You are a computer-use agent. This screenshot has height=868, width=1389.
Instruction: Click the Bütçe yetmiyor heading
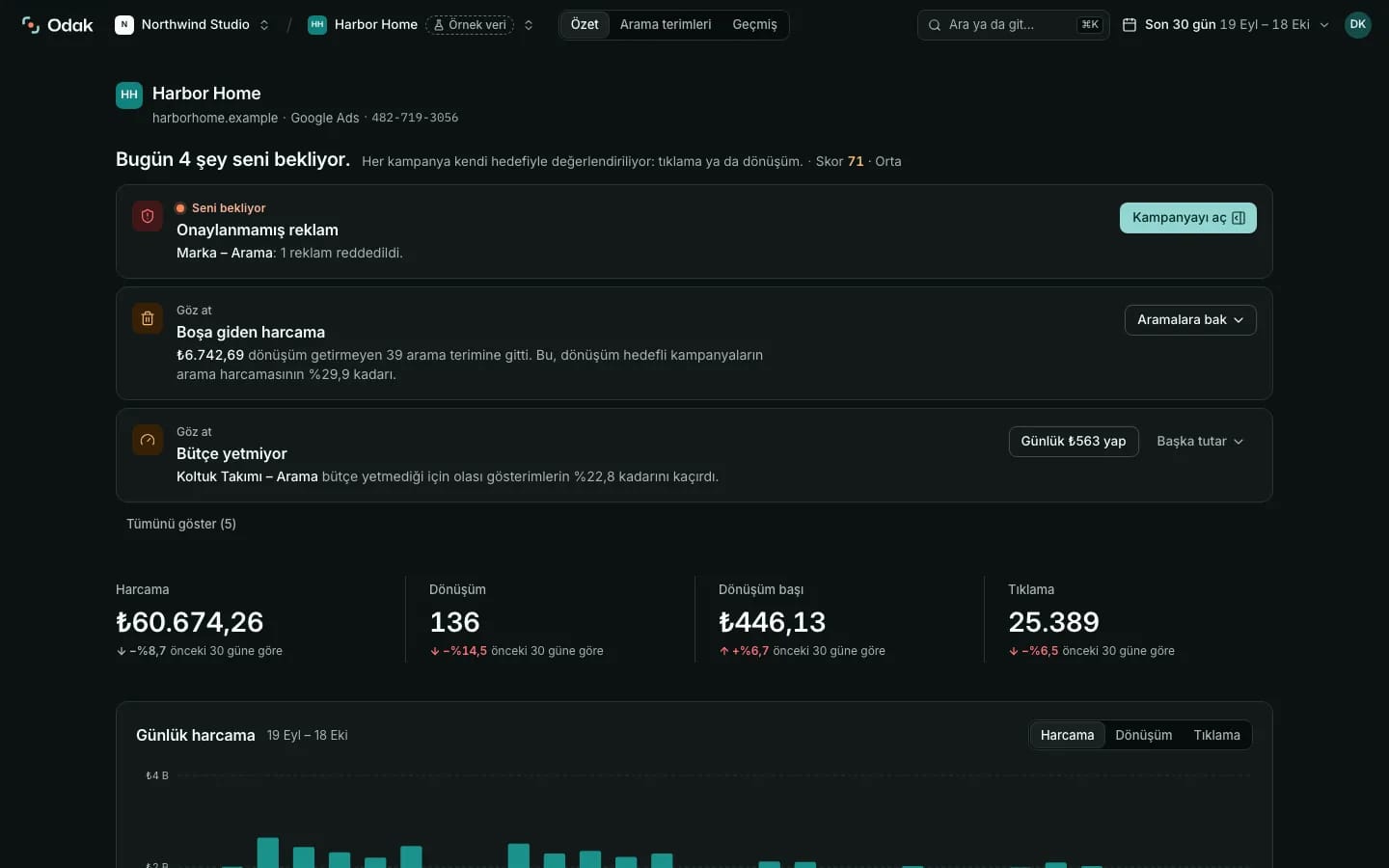coord(231,454)
